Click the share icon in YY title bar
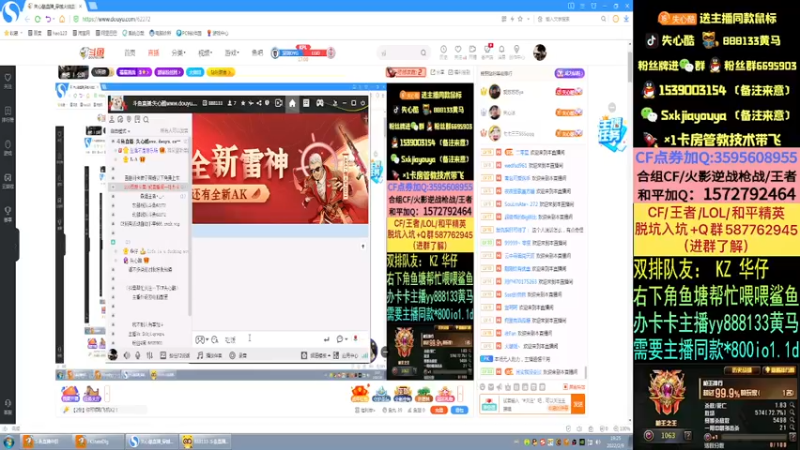Viewport: 800px width, 450px height. tap(259, 103)
